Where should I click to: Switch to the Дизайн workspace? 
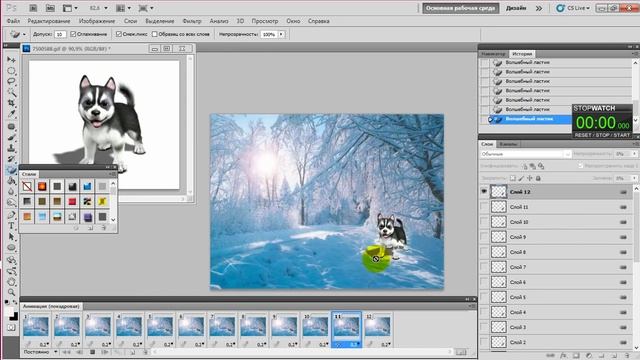click(x=516, y=8)
